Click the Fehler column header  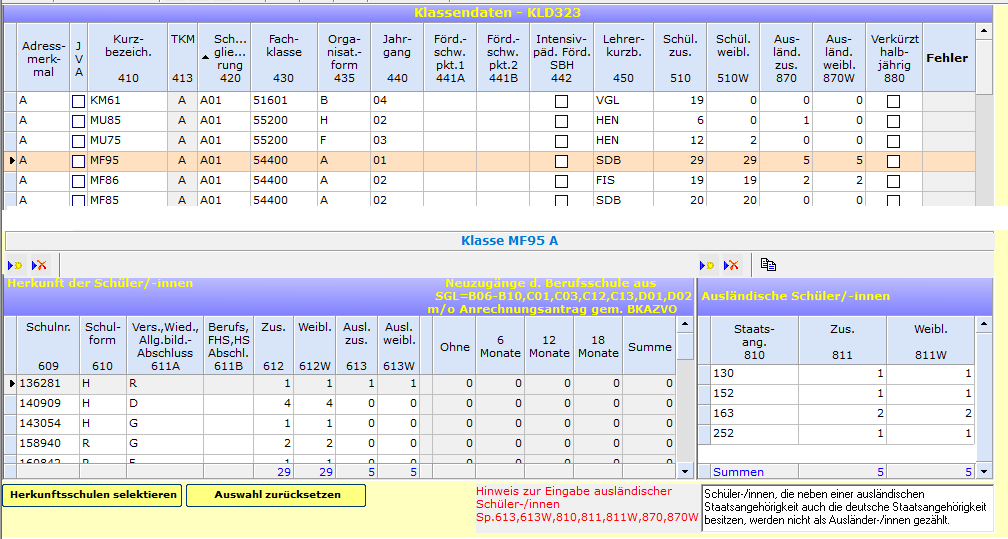[948, 58]
